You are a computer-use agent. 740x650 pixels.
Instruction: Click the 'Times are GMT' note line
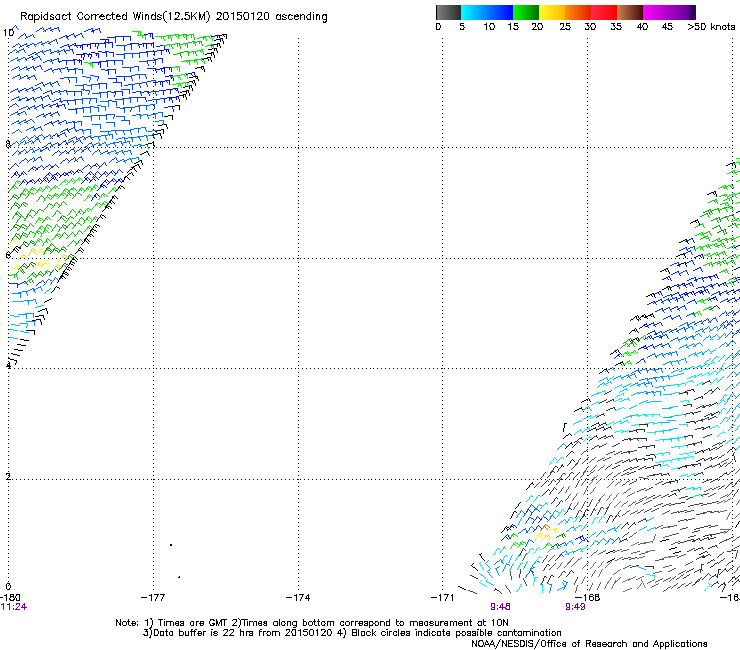(312, 623)
